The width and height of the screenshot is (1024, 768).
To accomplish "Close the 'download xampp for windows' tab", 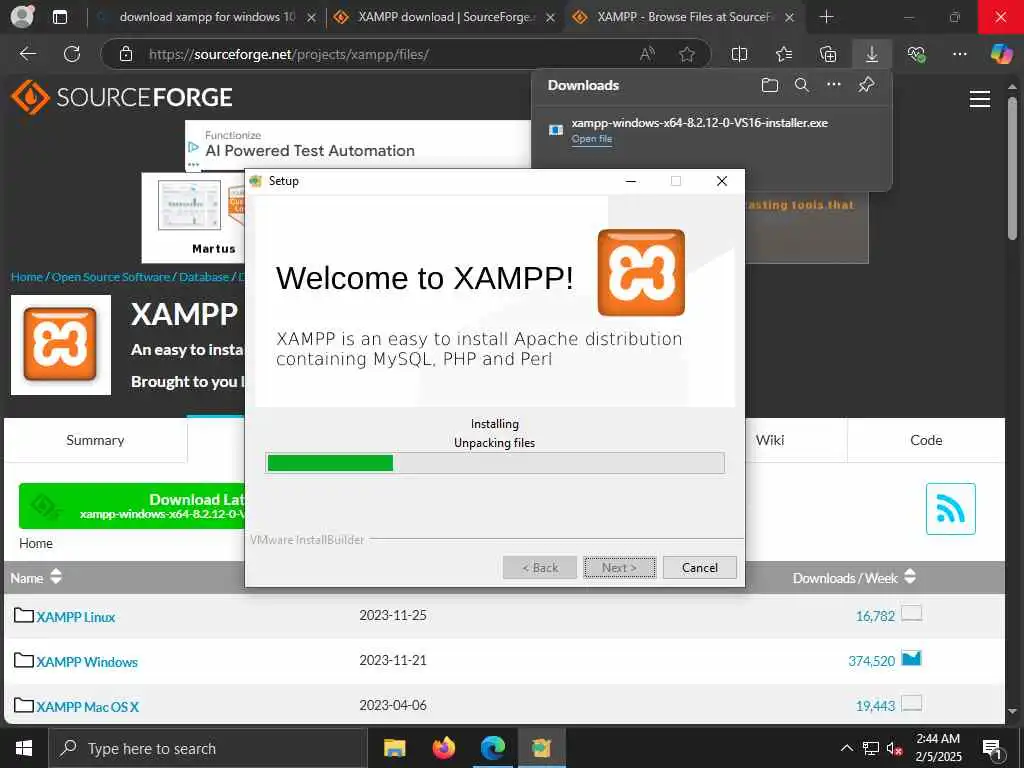I will [312, 18].
